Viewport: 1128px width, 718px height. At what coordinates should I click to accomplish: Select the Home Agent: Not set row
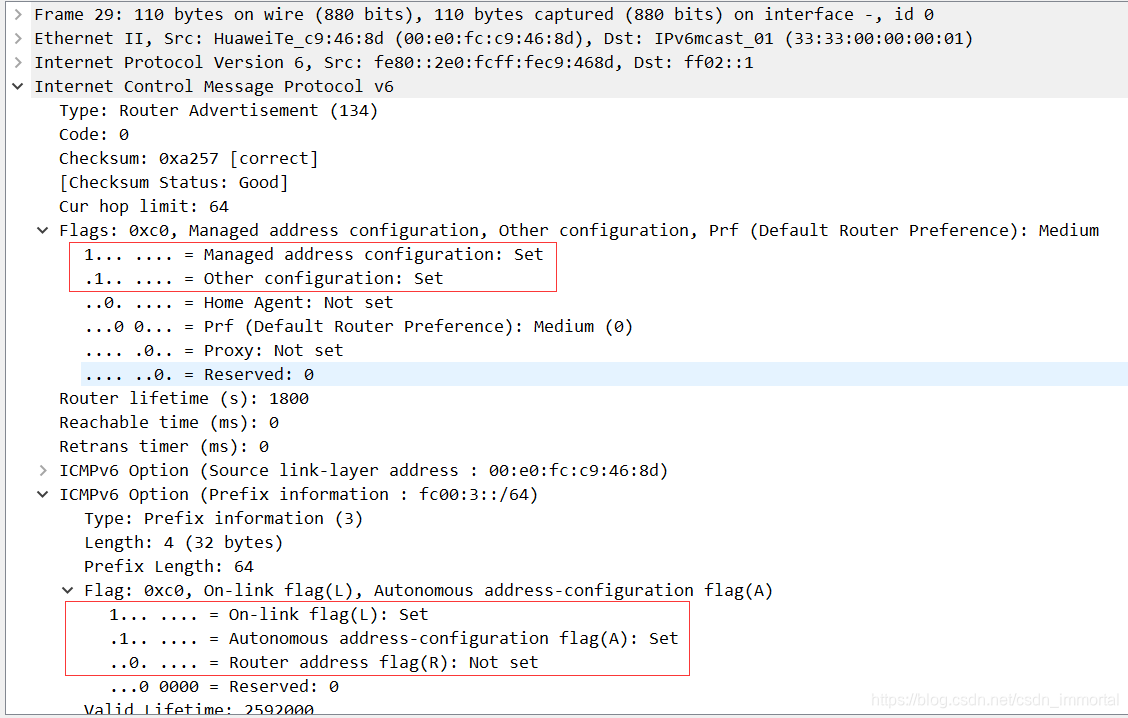(x=239, y=303)
